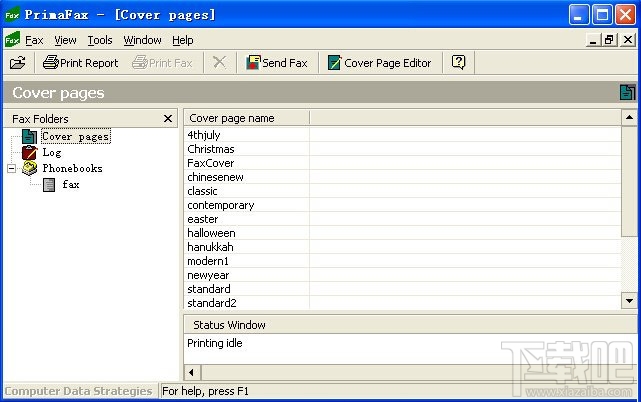The width and height of the screenshot is (641, 402).
Task: Select the Christmas cover page
Action: pos(211,149)
